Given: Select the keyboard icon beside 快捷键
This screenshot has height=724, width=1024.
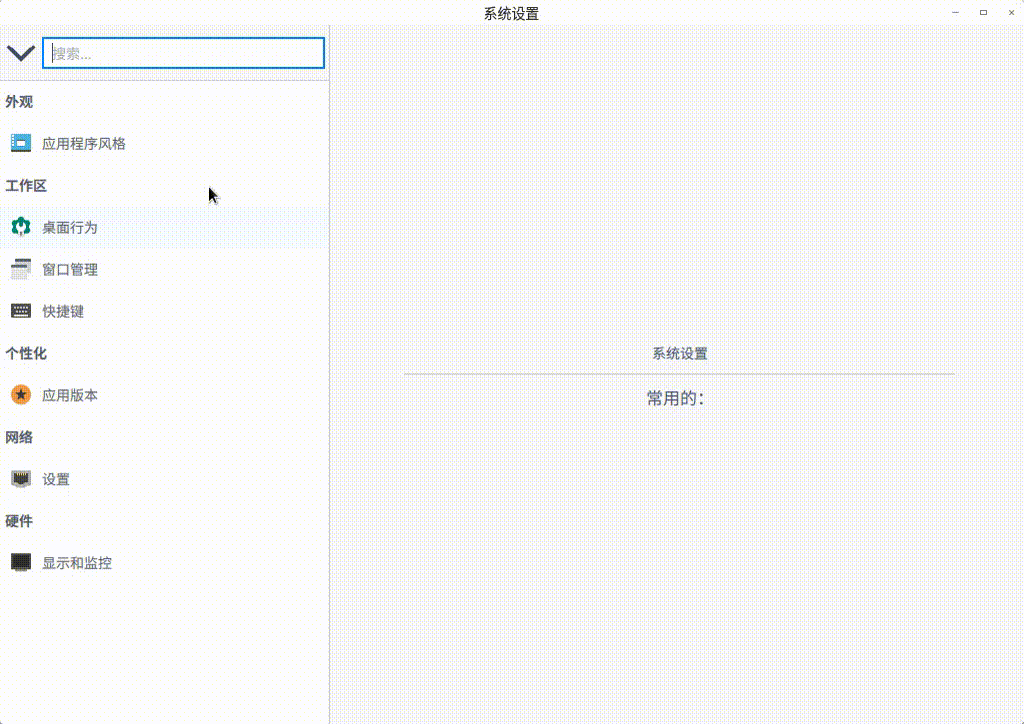Looking at the screenshot, I should [x=20, y=310].
